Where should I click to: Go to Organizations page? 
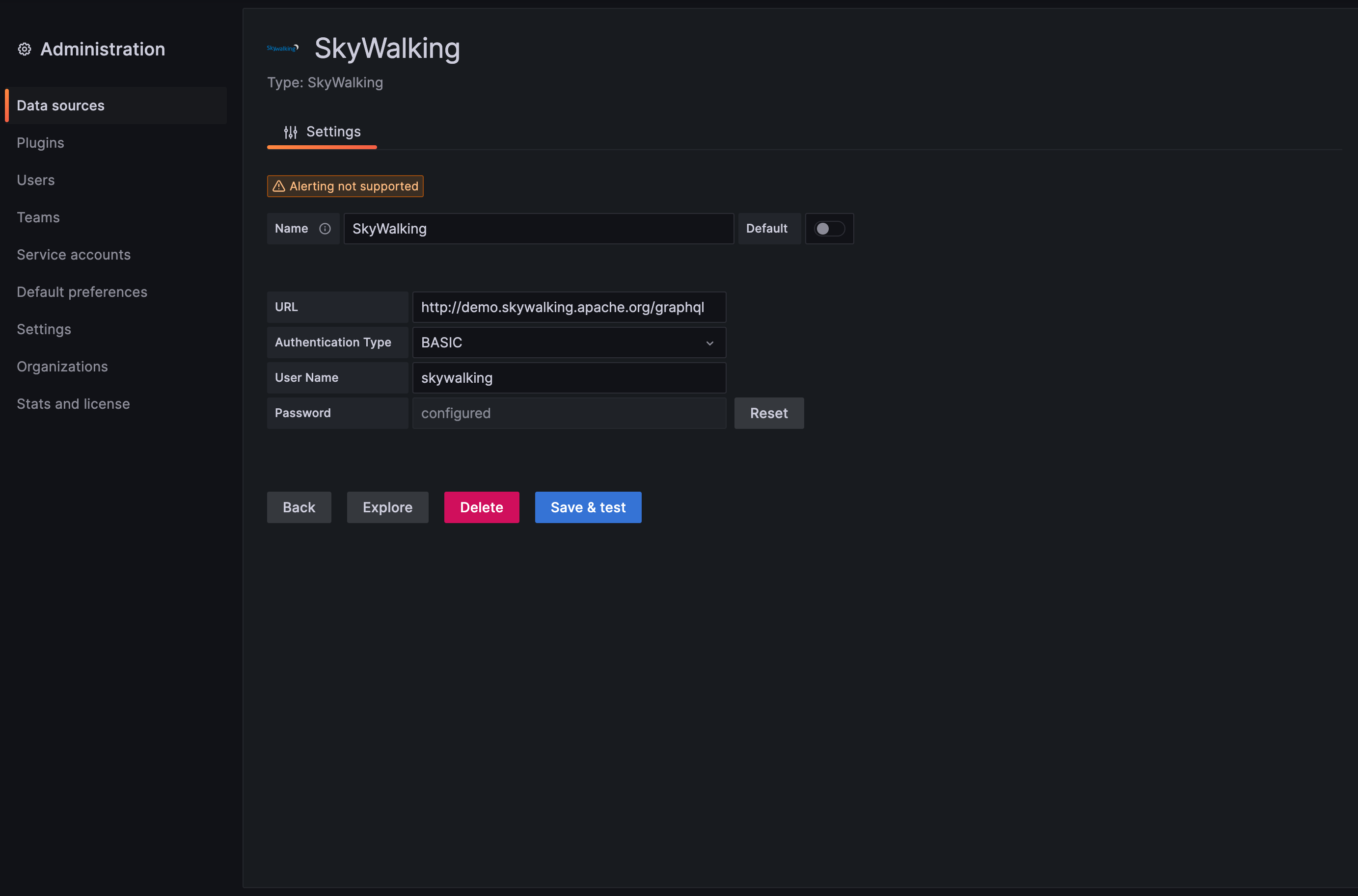pos(62,367)
